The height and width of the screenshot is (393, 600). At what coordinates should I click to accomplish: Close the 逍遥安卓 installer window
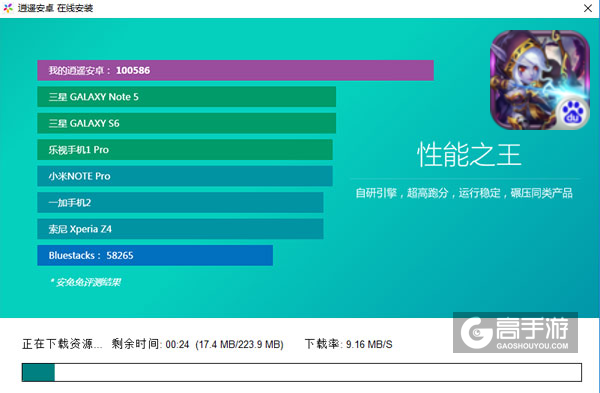(588, 8)
